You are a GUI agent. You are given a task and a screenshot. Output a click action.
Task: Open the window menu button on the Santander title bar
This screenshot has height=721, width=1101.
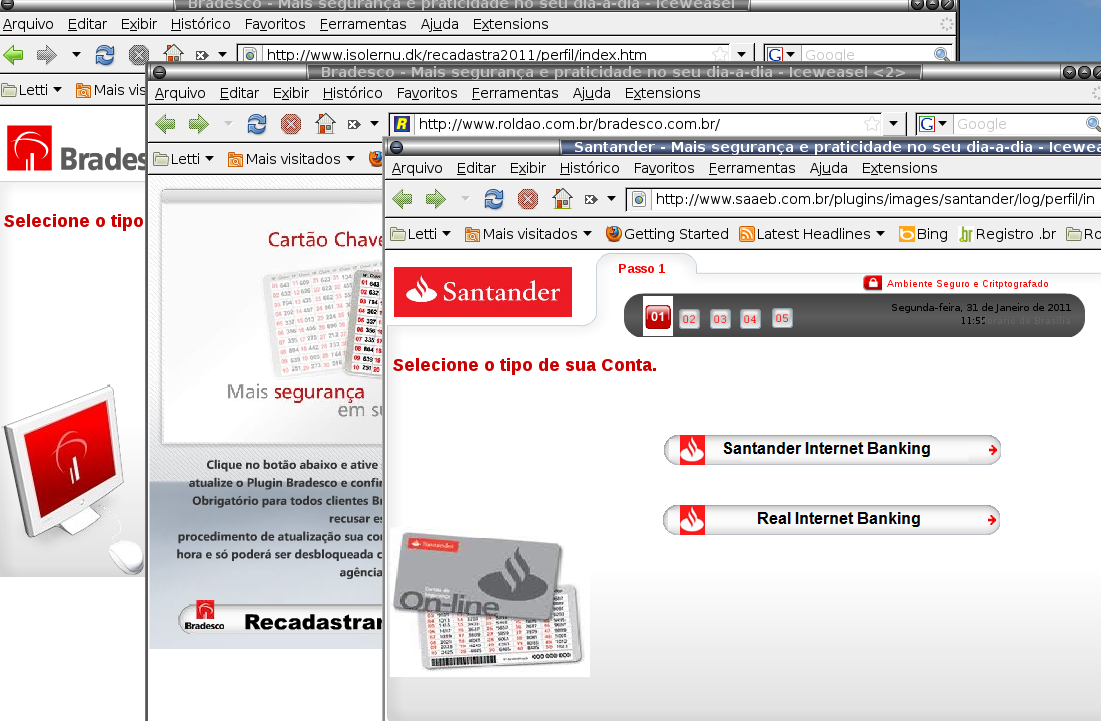pos(397,147)
